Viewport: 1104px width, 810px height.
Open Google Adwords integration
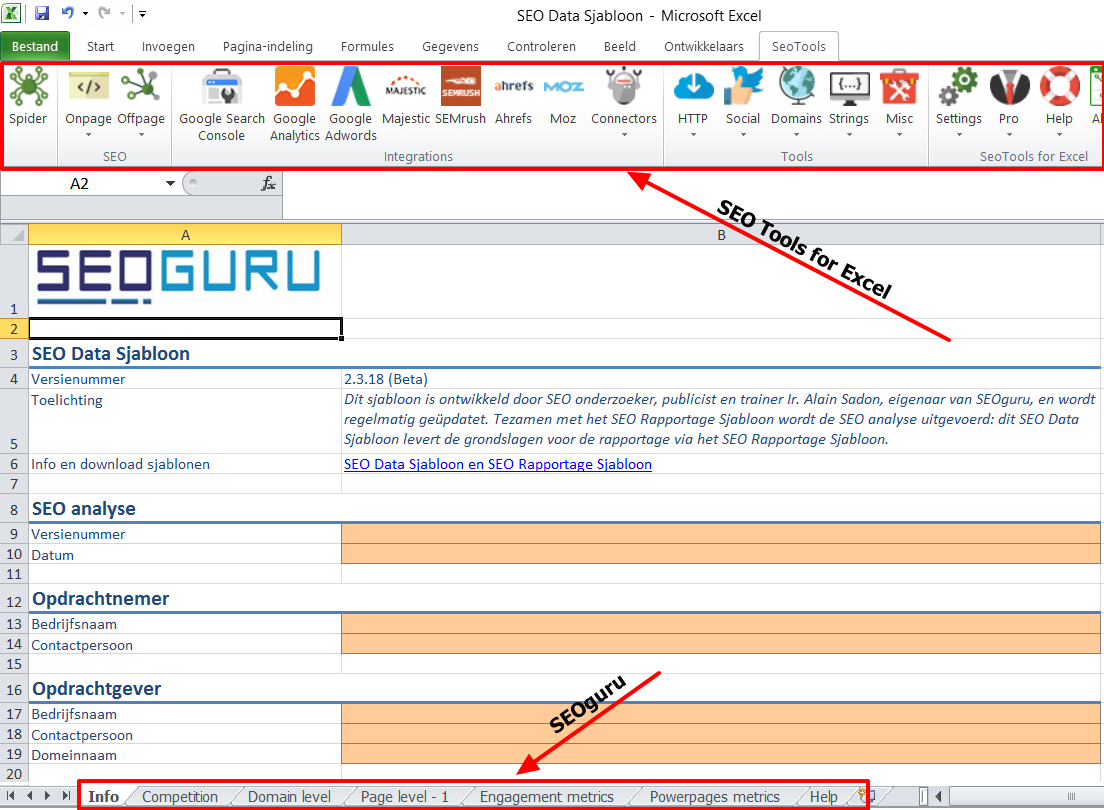click(351, 104)
